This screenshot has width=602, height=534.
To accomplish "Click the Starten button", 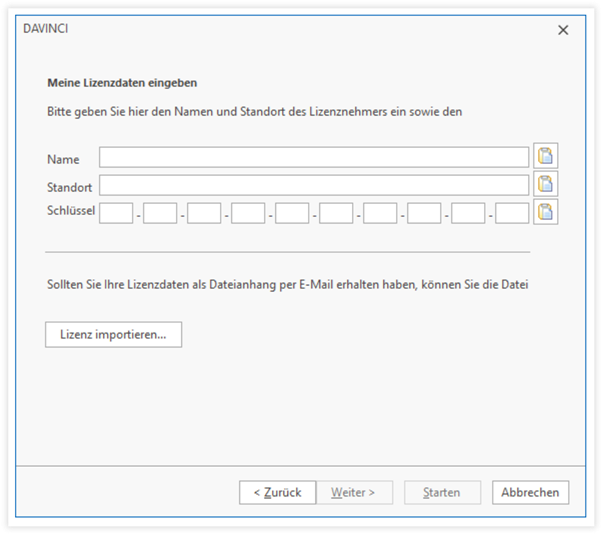I will [442, 493].
